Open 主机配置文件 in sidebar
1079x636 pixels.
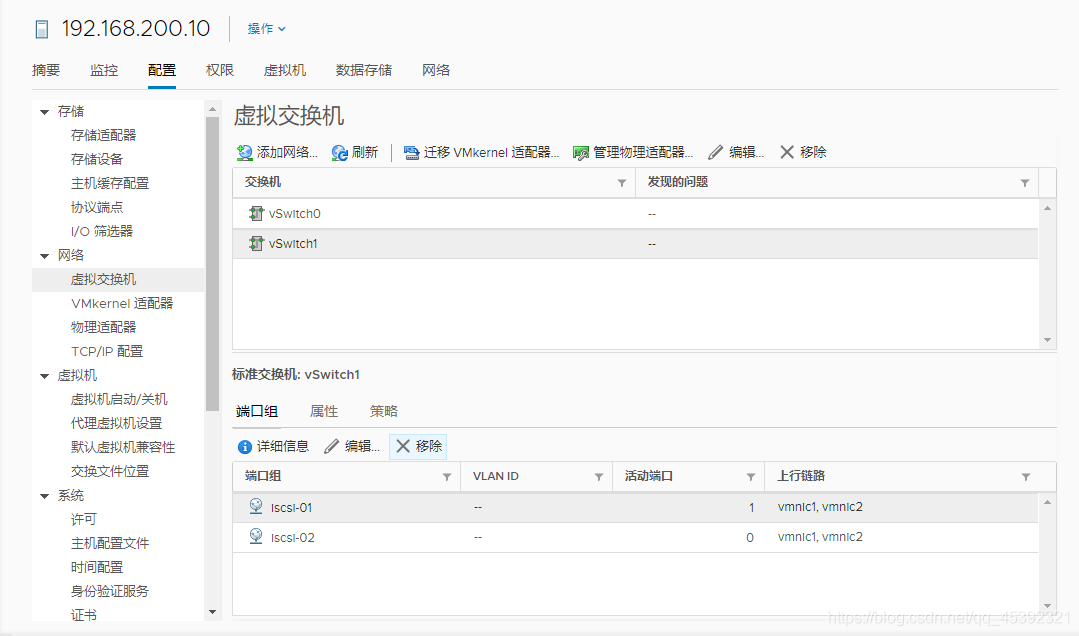[x=110, y=544]
